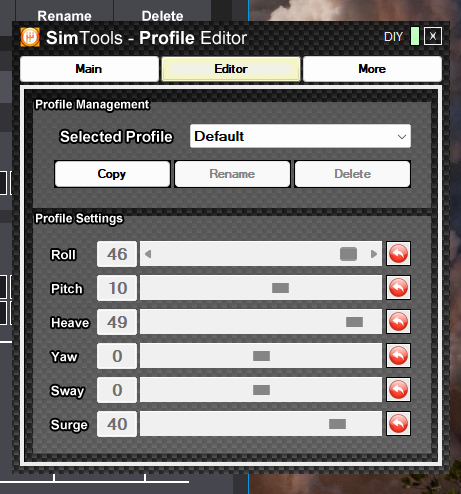Click the Surge value field showing 40
Screen dimensions: 461x494
click(117, 424)
